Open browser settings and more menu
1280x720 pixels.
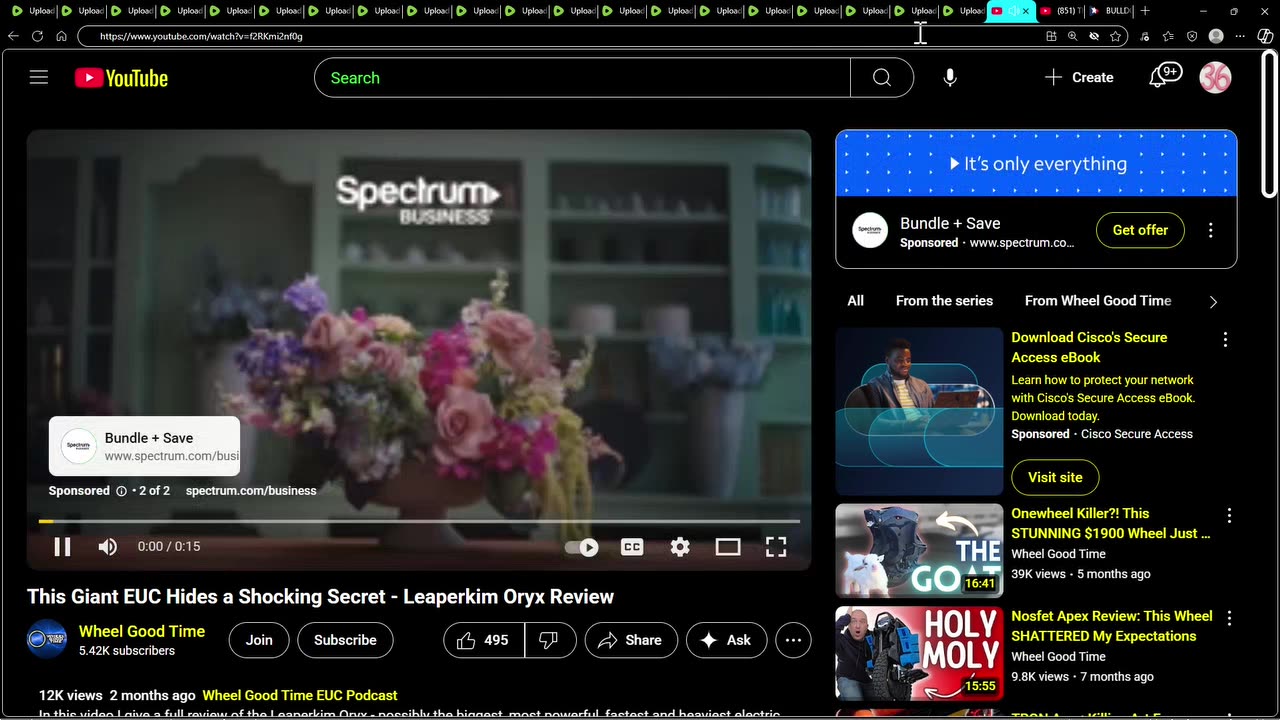pos(1240,36)
